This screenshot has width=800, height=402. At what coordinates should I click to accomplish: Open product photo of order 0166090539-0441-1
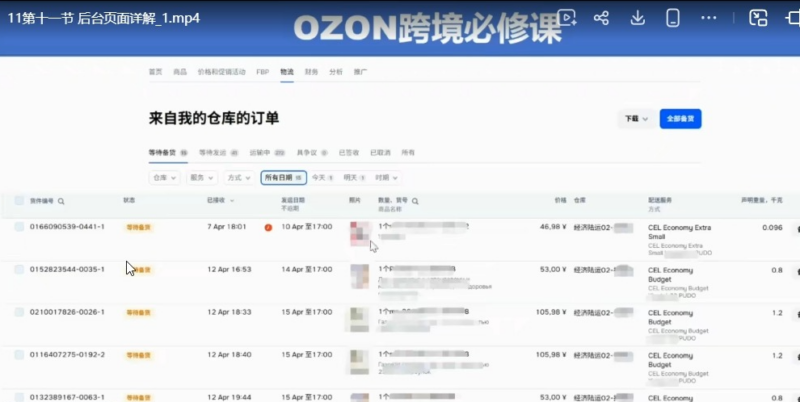(360, 234)
